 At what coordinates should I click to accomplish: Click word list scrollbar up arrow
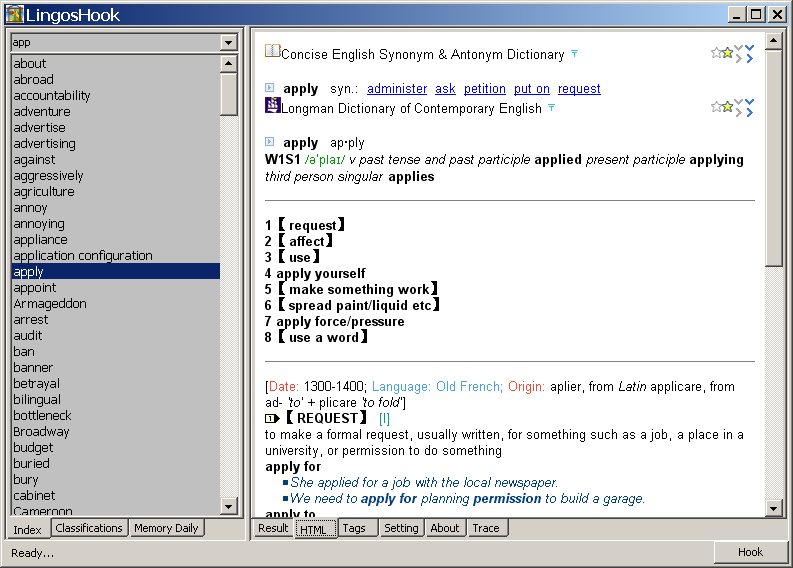pyautogui.click(x=229, y=63)
